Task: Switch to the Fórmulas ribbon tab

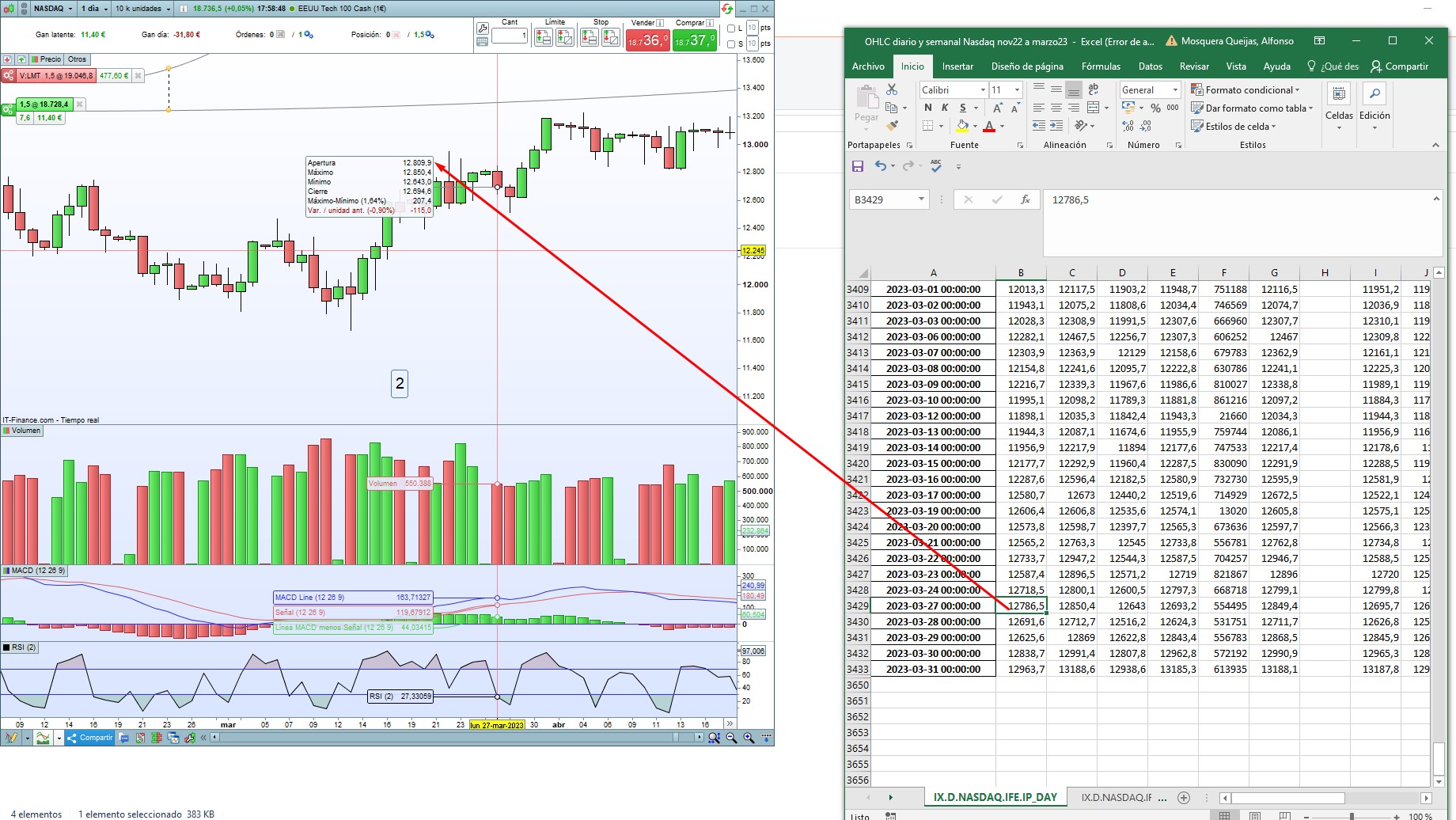Action: click(1101, 66)
